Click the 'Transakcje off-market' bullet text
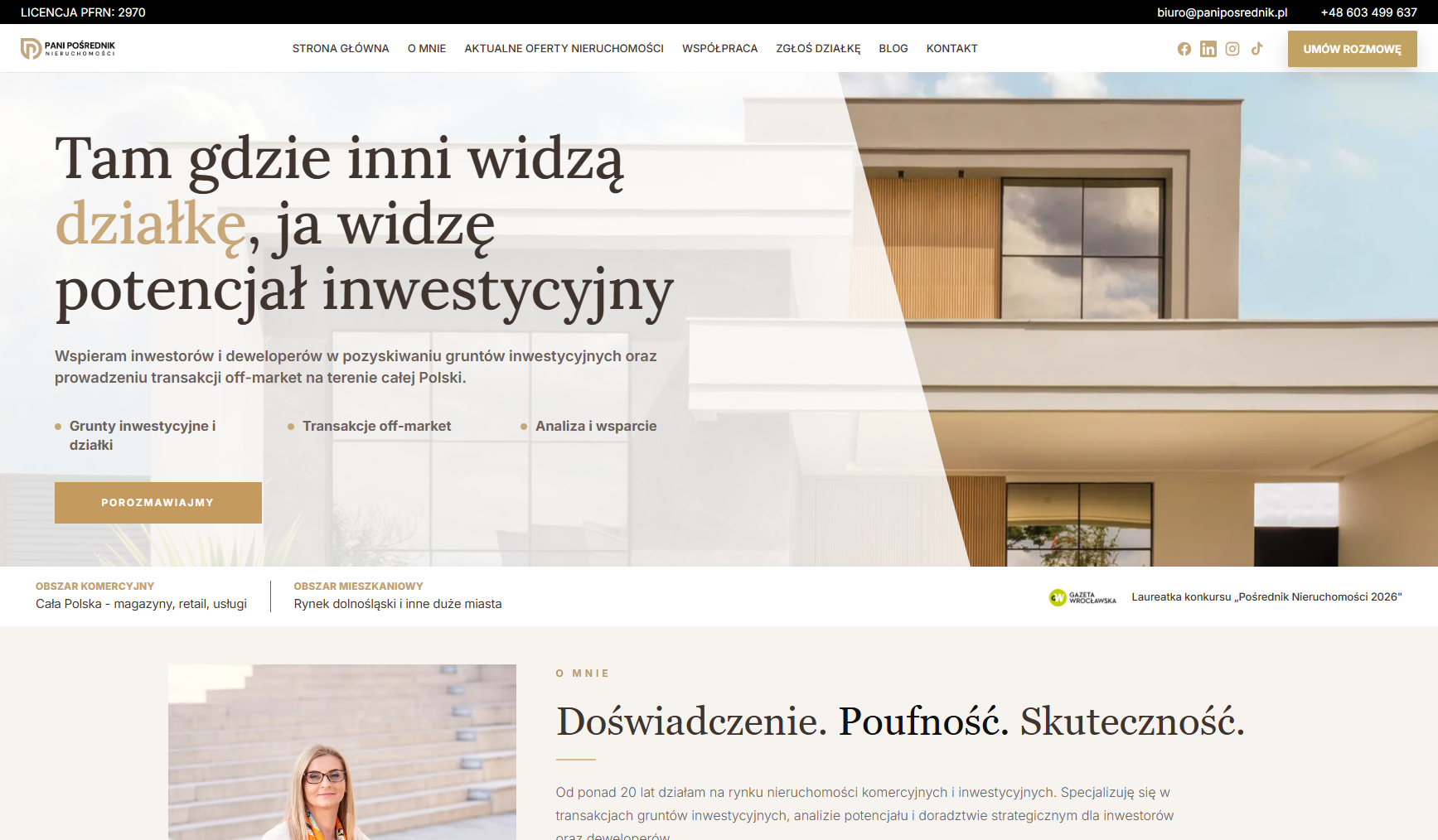 point(377,426)
